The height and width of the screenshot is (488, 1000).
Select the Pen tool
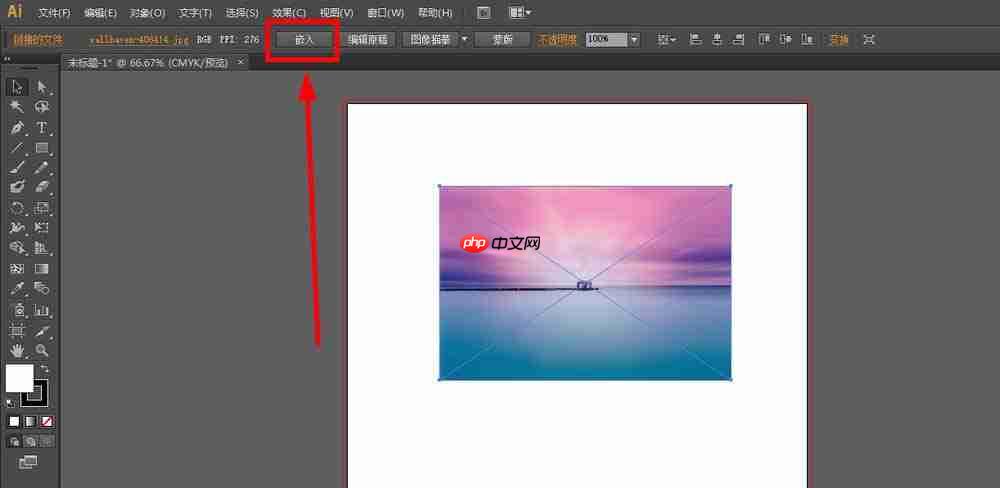click(x=17, y=128)
